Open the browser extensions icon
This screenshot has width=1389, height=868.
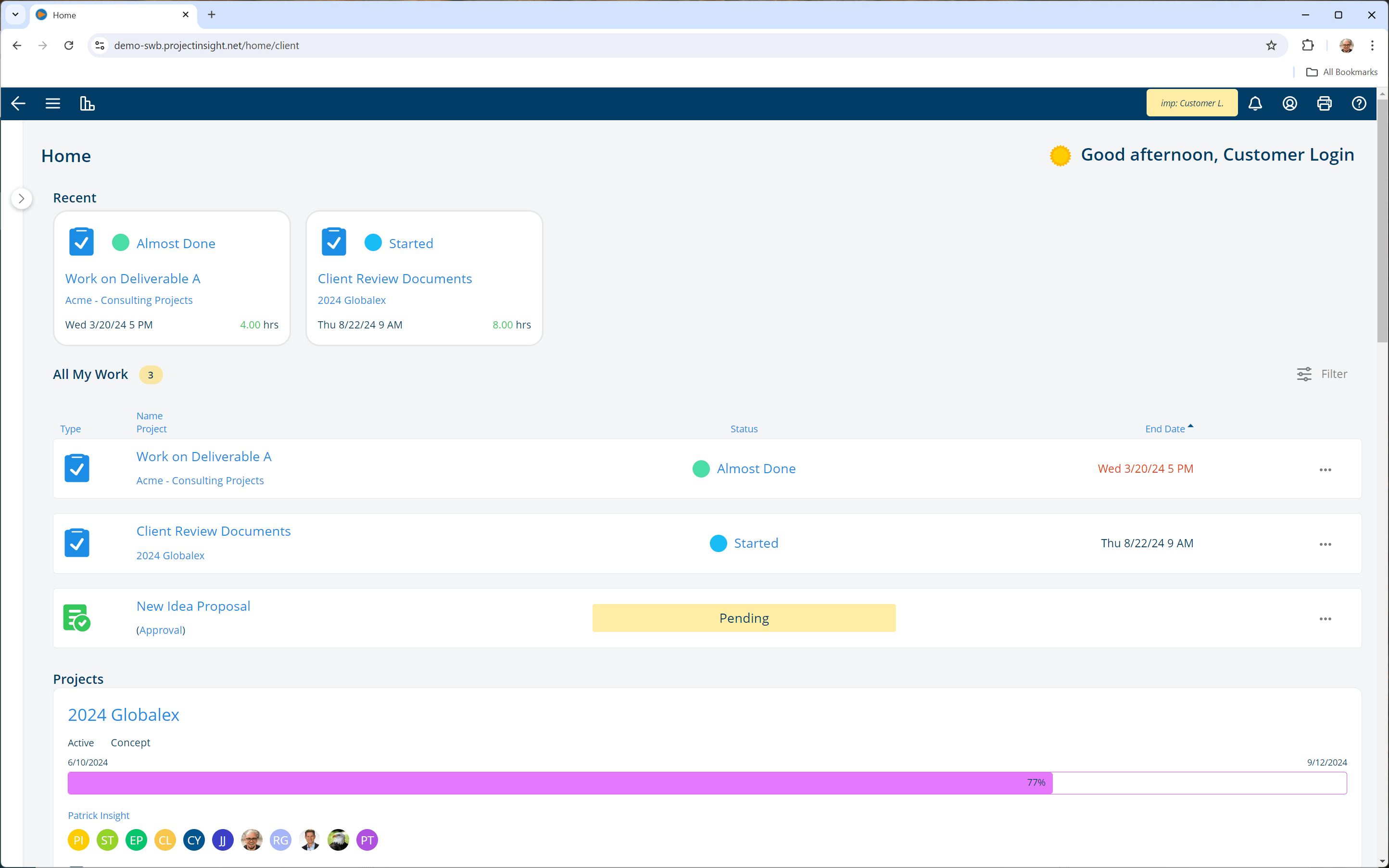coord(1308,45)
